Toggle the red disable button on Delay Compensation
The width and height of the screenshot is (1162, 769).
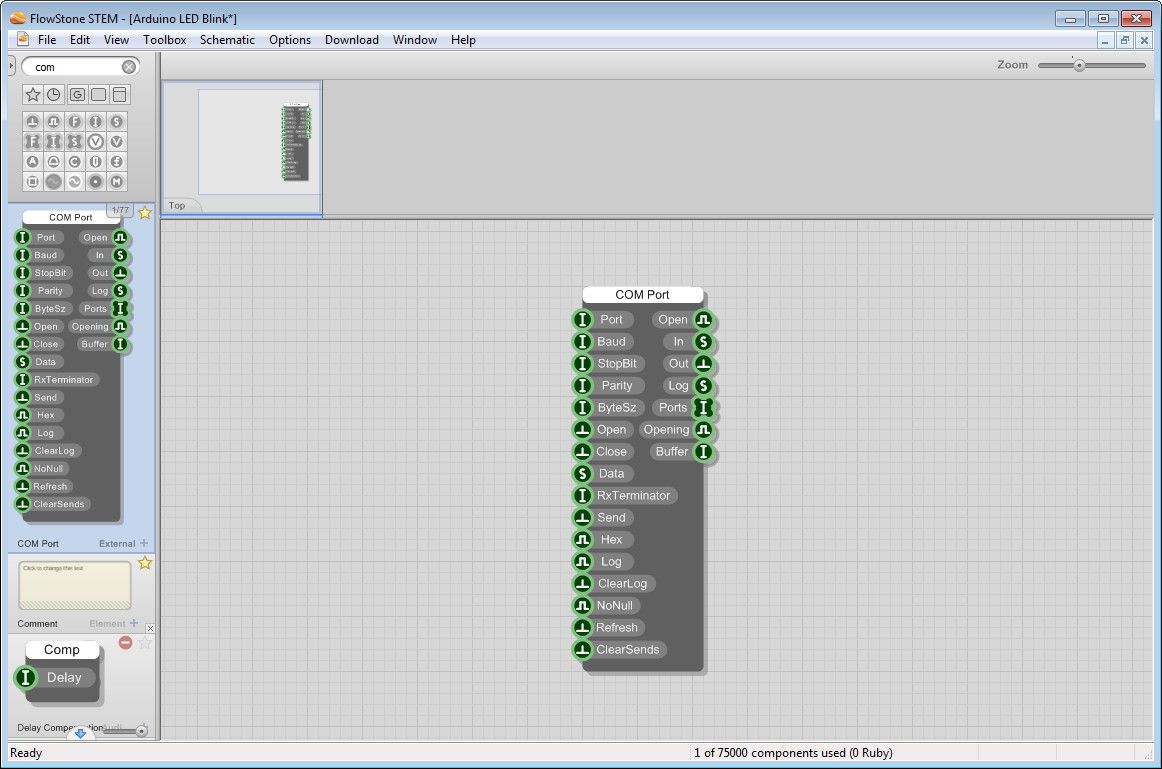tap(125, 643)
